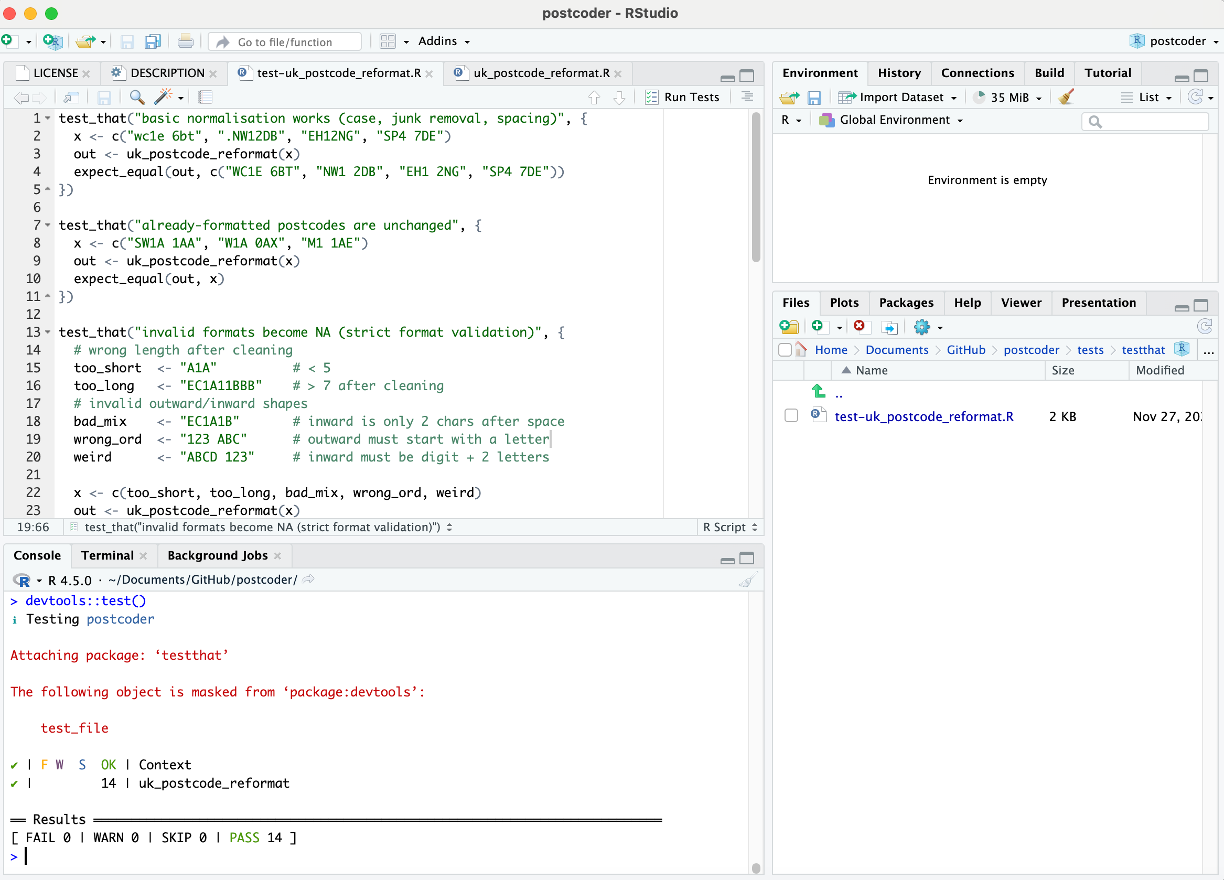Refresh the Environment pane
Viewport: 1224px width, 880px height.
(1194, 97)
